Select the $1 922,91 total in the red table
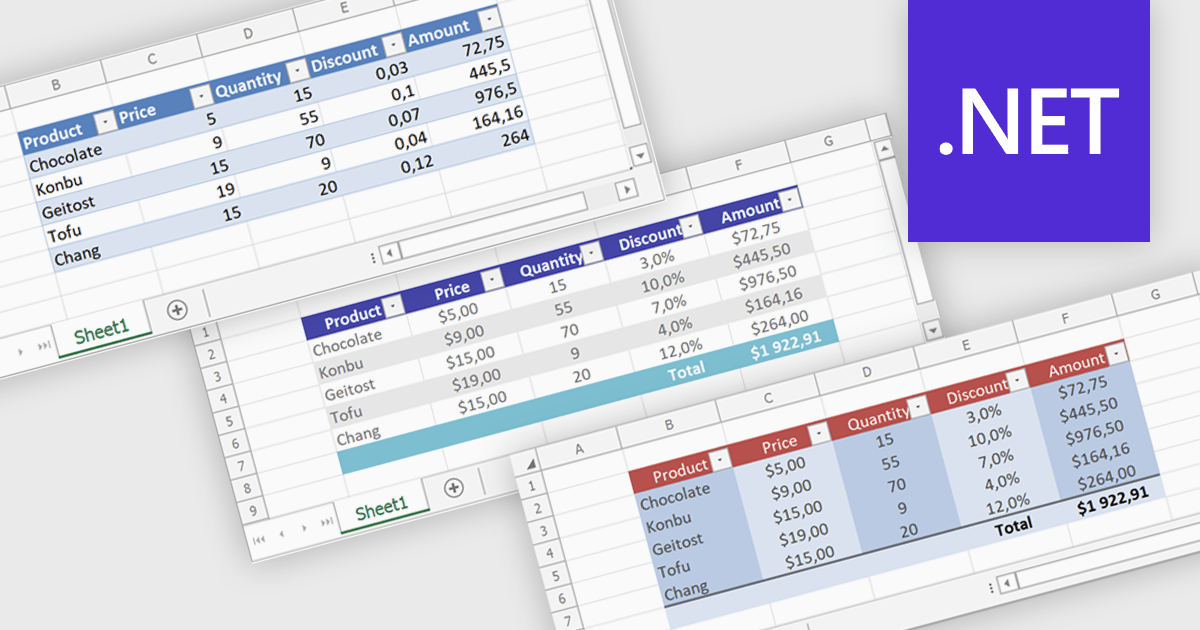 1112,500
